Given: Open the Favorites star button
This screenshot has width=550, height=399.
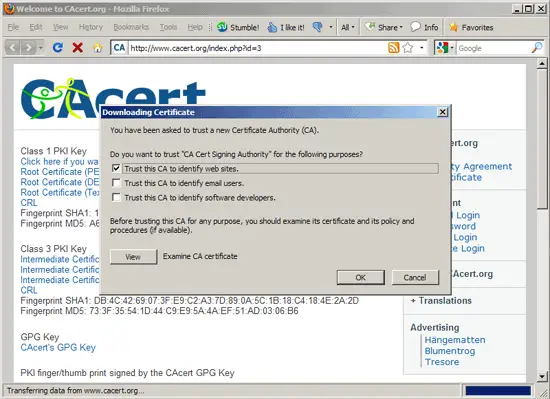Looking at the screenshot, I should 471,27.
